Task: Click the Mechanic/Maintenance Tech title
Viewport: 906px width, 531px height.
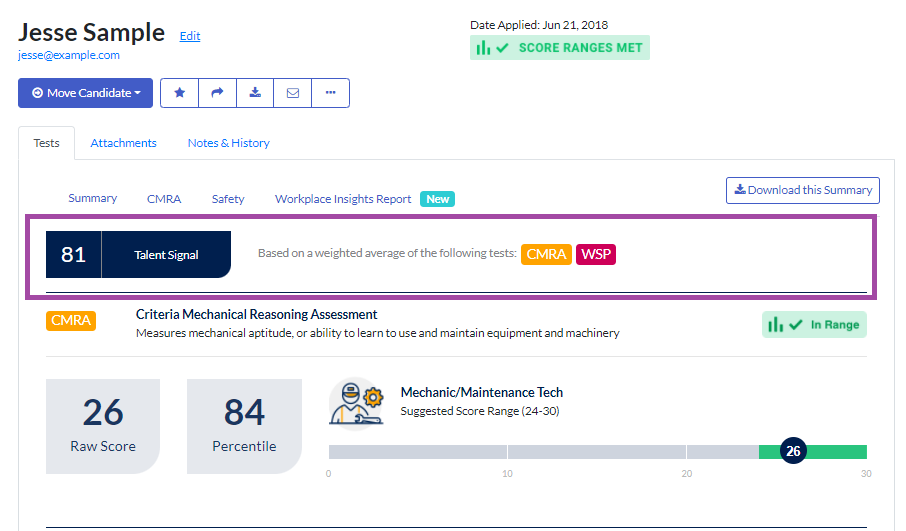Action: click(x=481, y=392)
